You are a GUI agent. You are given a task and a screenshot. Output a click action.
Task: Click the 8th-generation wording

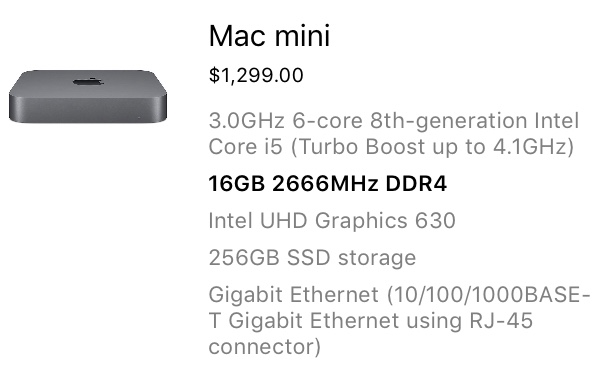click(448, 121)
